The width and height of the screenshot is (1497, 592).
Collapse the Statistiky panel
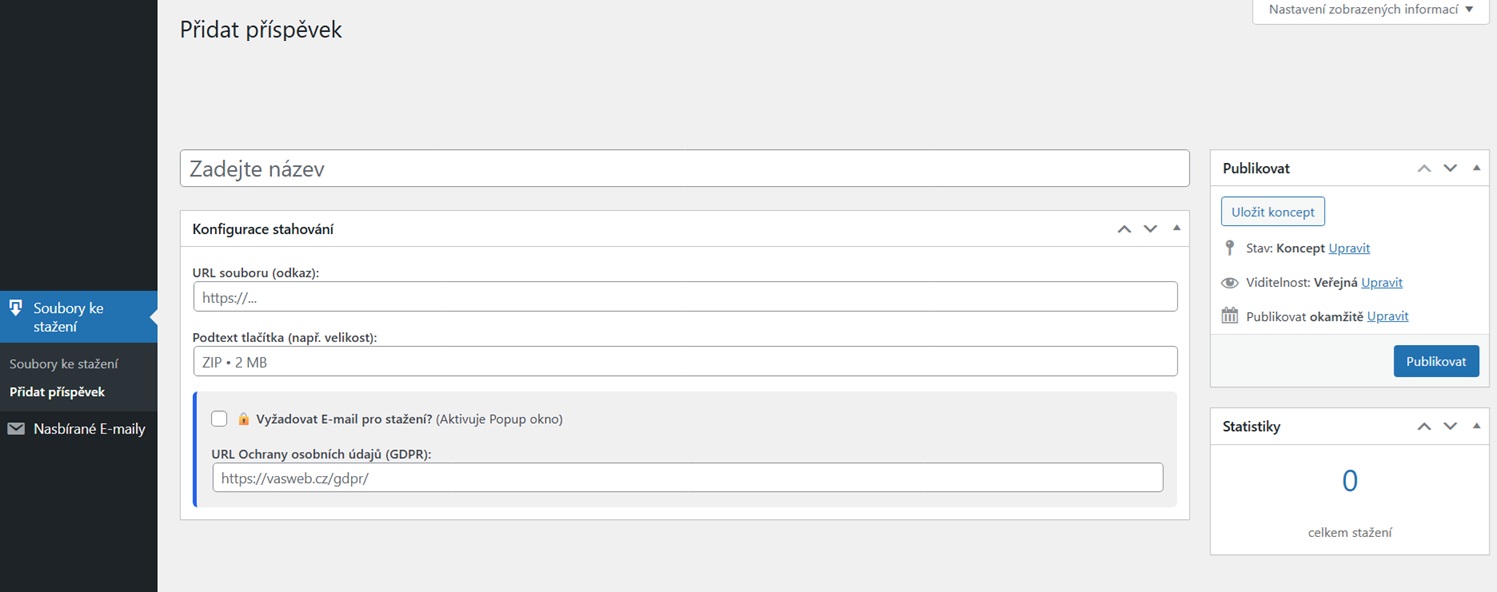click(x=1476, y=426)
